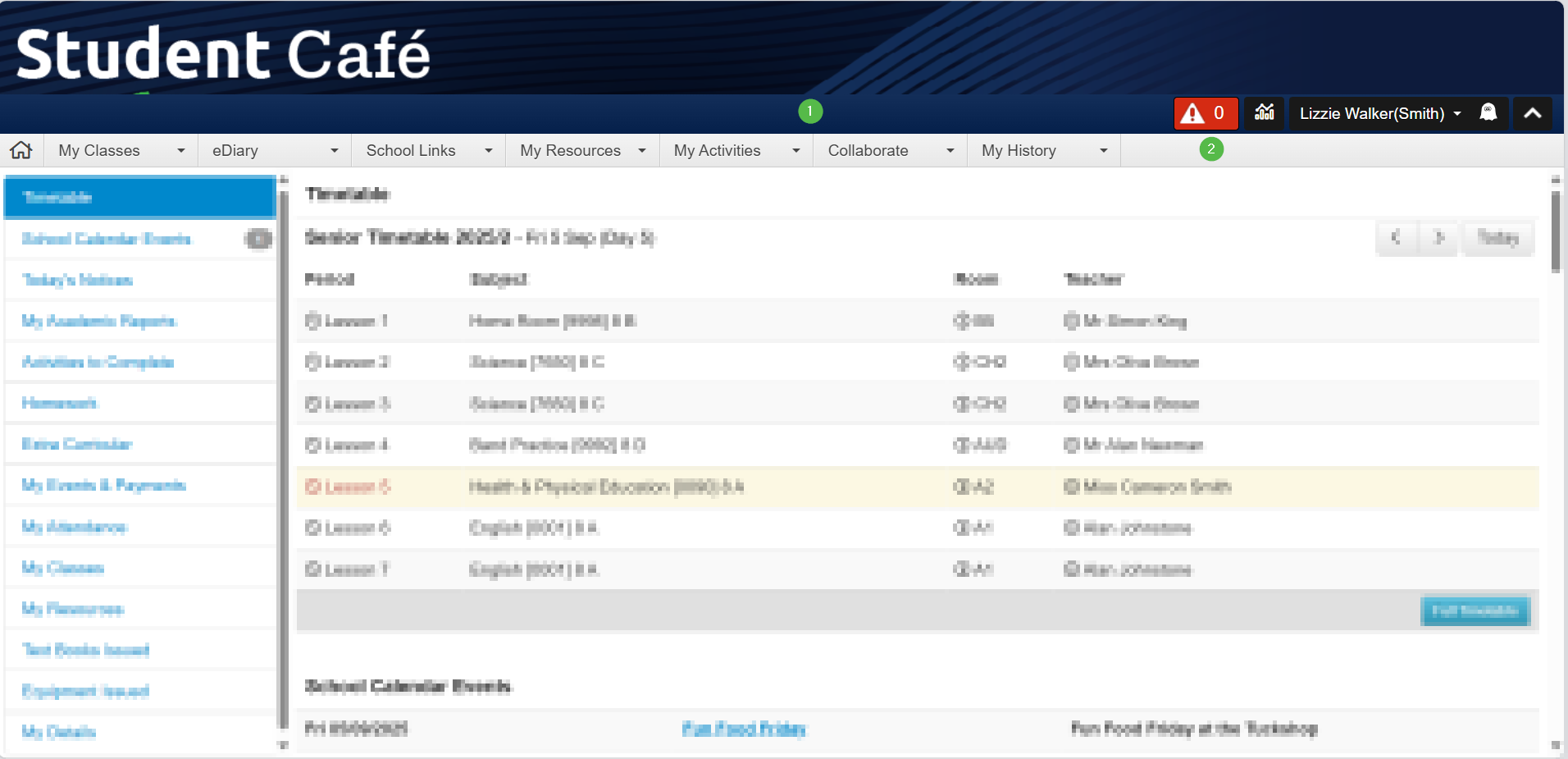Click the clock icon beside Lesson 5
1568x759 pixels.
point(312,487)
